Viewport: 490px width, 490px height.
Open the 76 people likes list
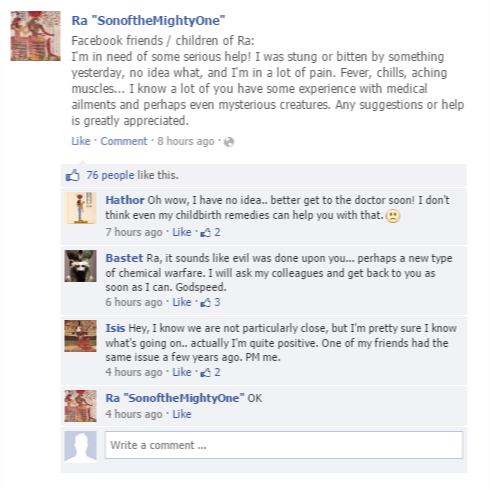click(x=110, y=175)
